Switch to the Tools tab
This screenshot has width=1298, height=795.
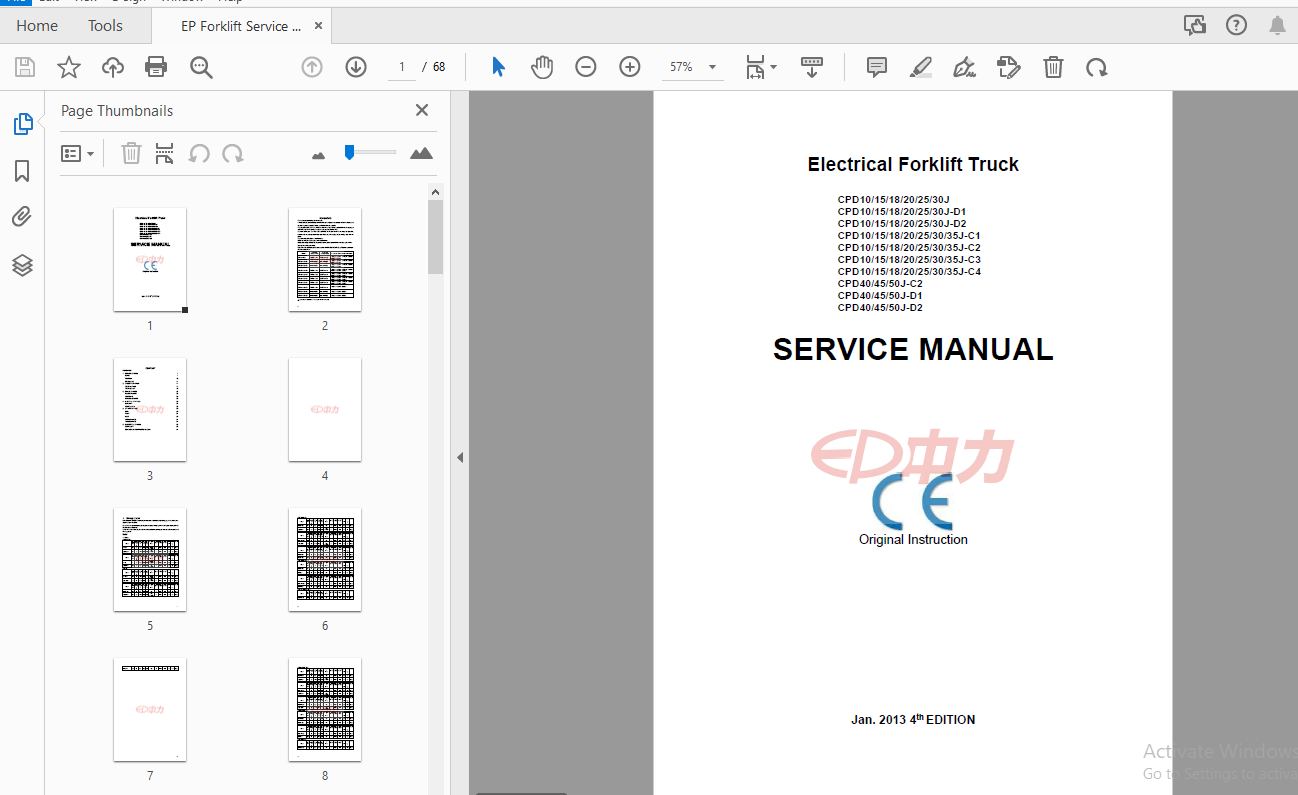(x=105, y=25)
